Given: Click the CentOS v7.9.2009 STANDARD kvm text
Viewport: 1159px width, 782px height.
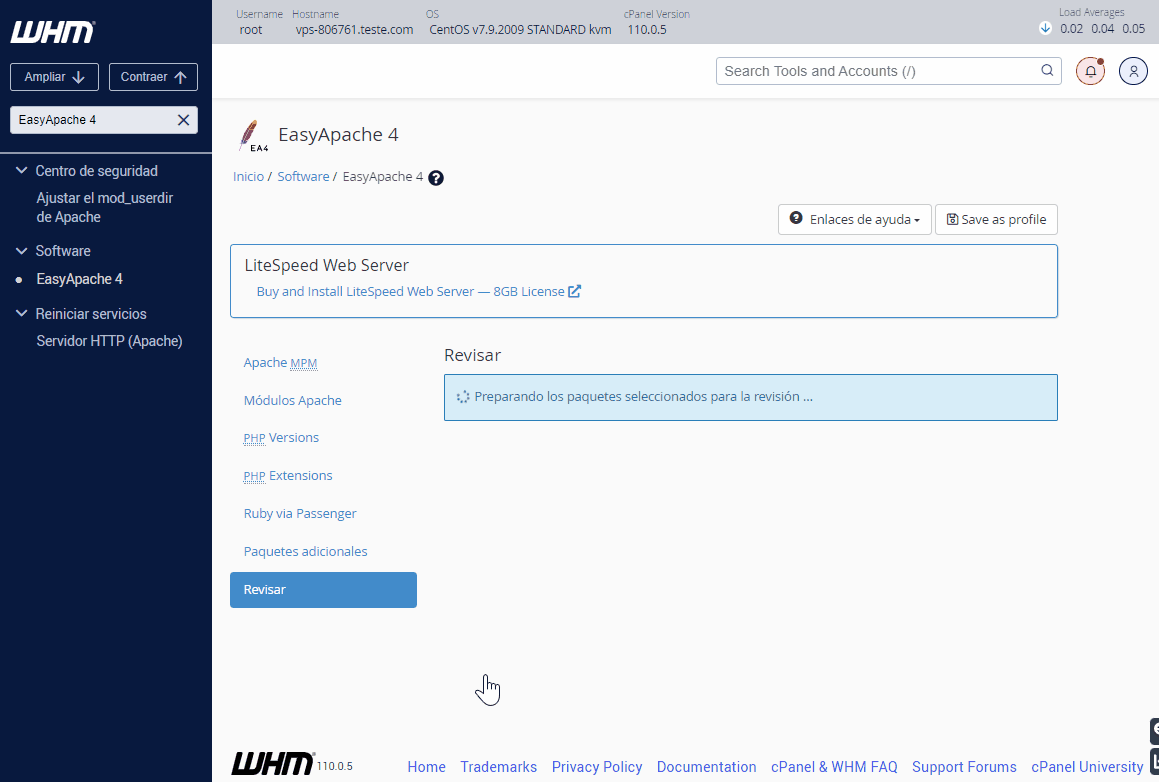Looking at the screenshot, I should [x=520, y=30].
